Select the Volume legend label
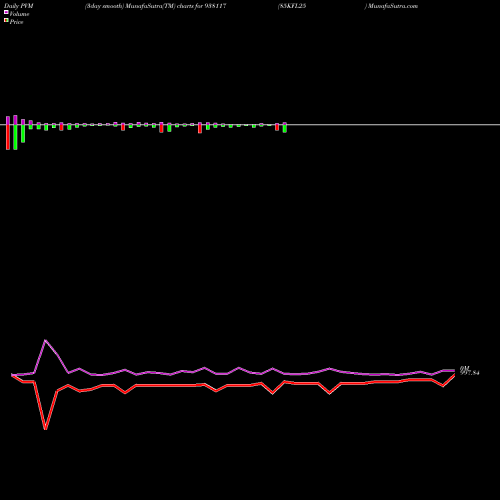This screenshot has width=500, height=500. point(19,14)
